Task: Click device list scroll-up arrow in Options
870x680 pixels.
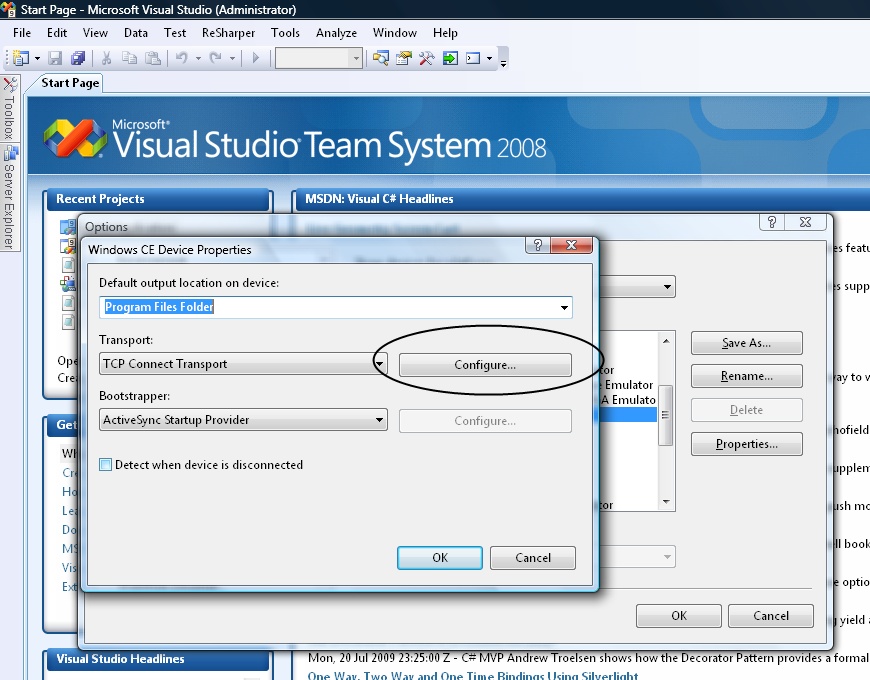Action: 666,341
